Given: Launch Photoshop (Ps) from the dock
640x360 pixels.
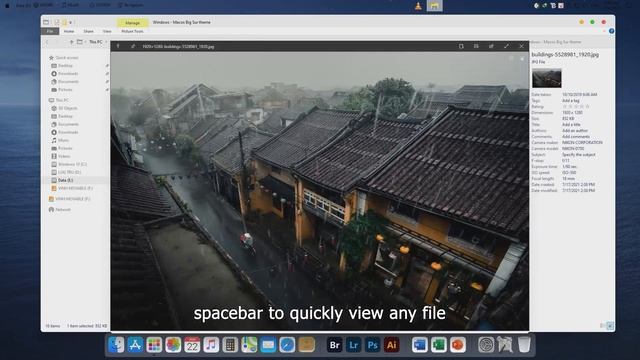Looking at the screenshot, I should (x=373, y=345).
